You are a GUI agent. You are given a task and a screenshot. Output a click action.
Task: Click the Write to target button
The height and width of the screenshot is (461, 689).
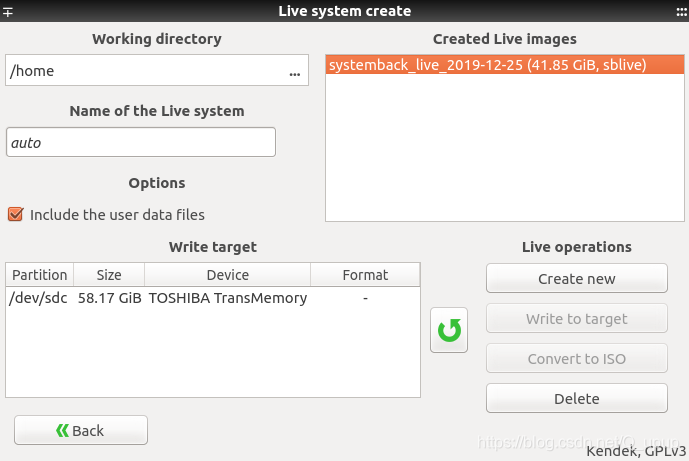(577, 319)
